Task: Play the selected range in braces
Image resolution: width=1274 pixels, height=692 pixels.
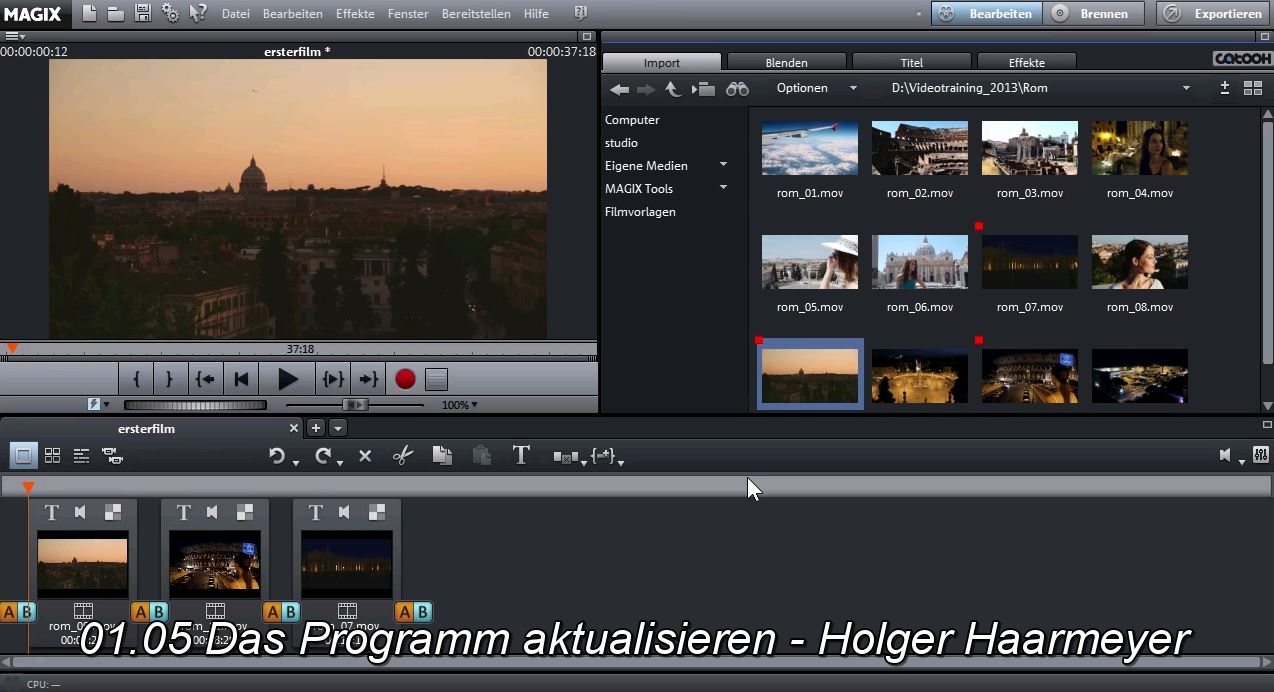Action: point(333,379)
